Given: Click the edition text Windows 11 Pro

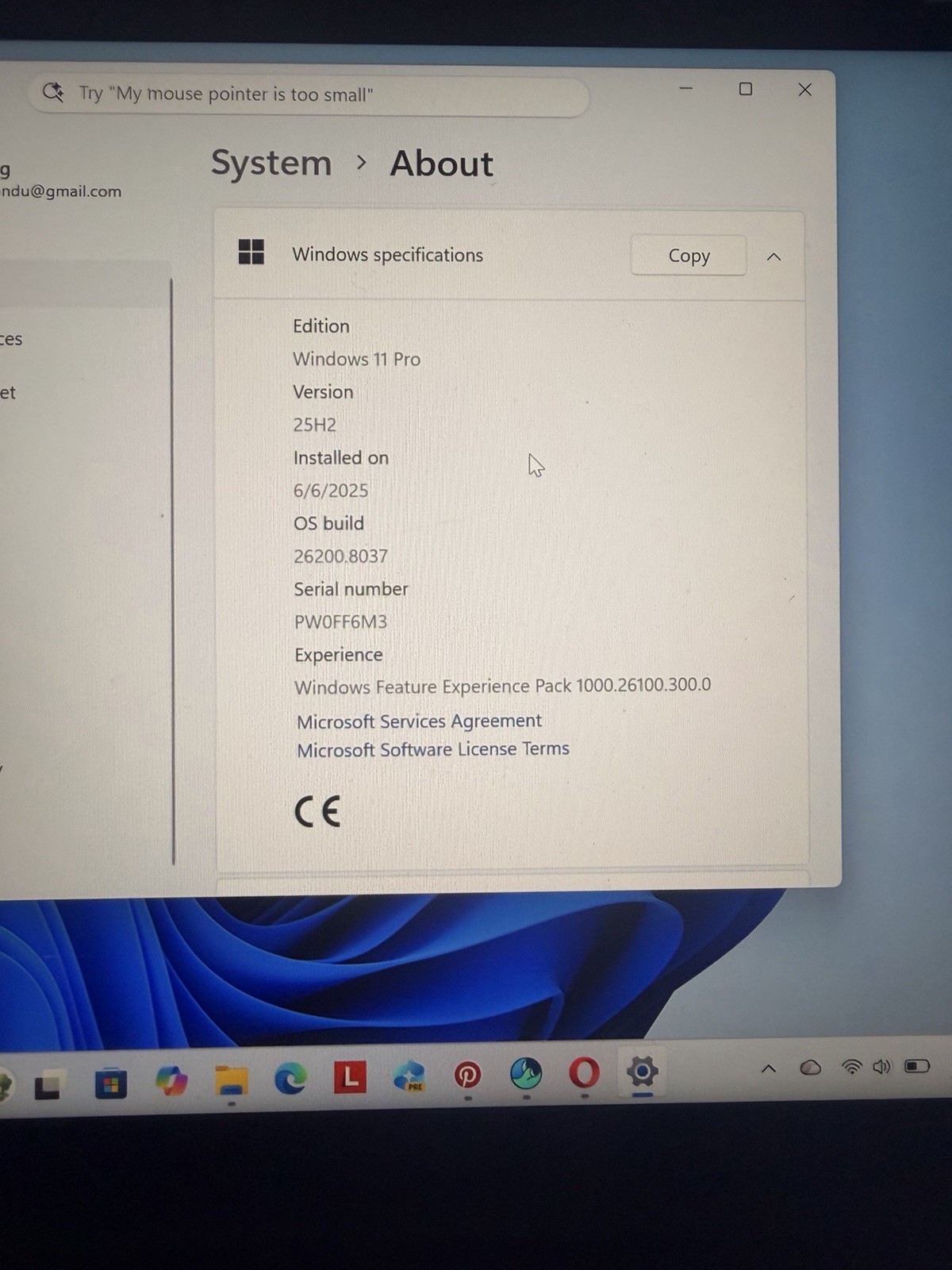Looking at the screenshot, I should click(356, 359).
